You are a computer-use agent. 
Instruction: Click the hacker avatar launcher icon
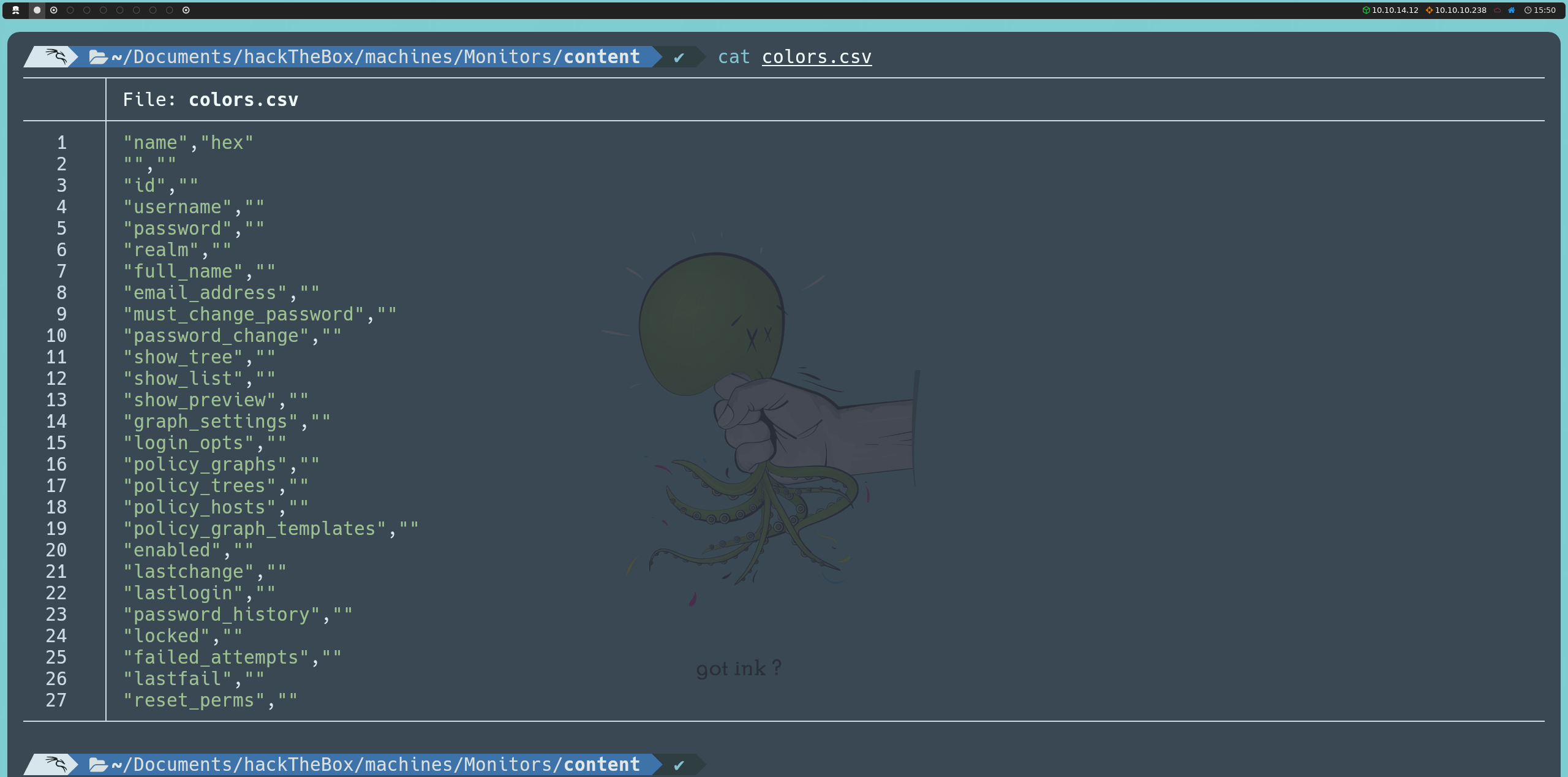(x=16, y=10)
